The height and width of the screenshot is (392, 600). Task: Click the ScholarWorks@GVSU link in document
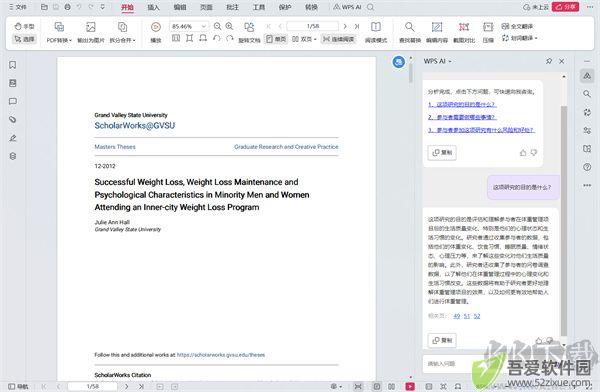click(x=135, y=126)
